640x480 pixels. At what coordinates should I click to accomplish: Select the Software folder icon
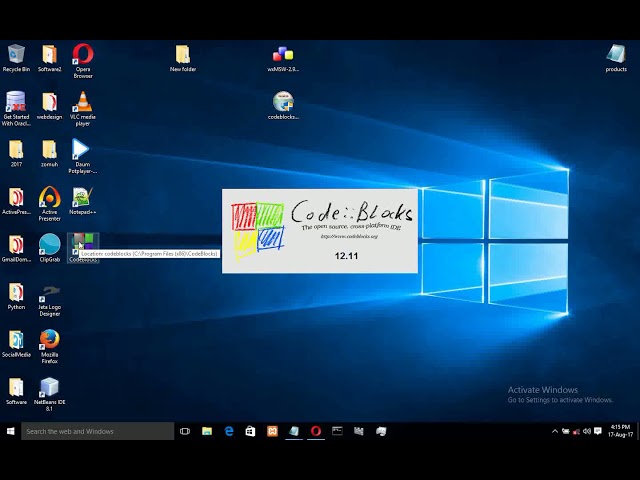point(16,391)
